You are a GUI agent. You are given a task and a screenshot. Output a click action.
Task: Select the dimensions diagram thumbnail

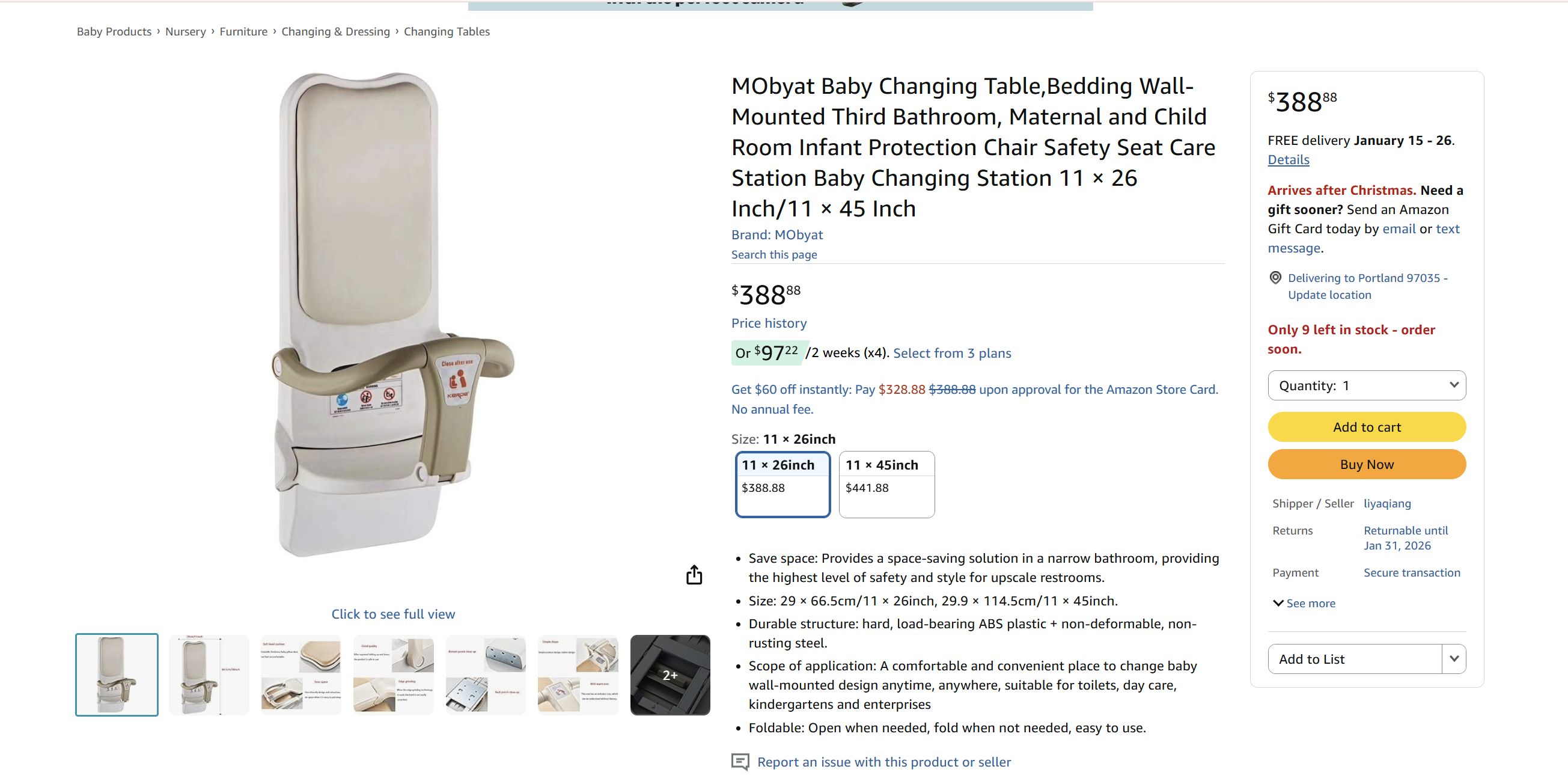click(208, 675)
